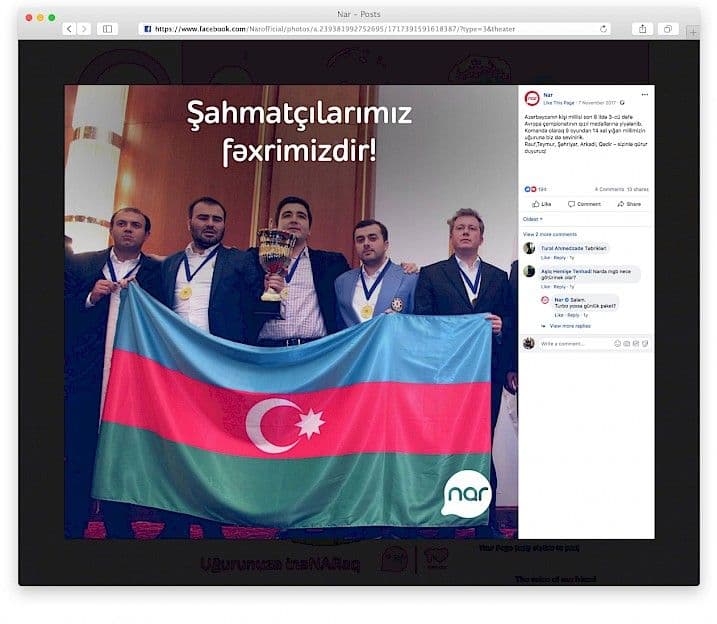Open Nar page profile logo avatar
Viewport: 717px width, 624px height.
[x=532, y=98]
